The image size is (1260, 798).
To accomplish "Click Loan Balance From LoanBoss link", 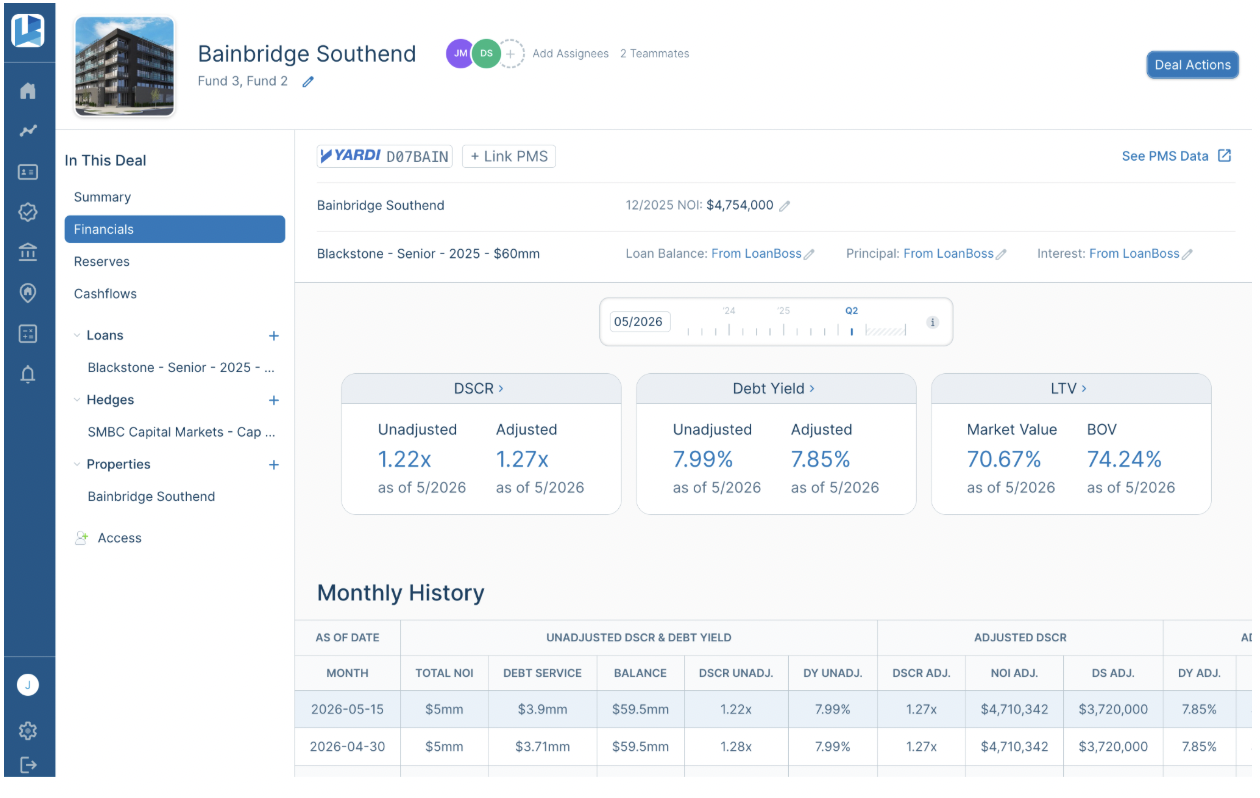I will point(756,254).
